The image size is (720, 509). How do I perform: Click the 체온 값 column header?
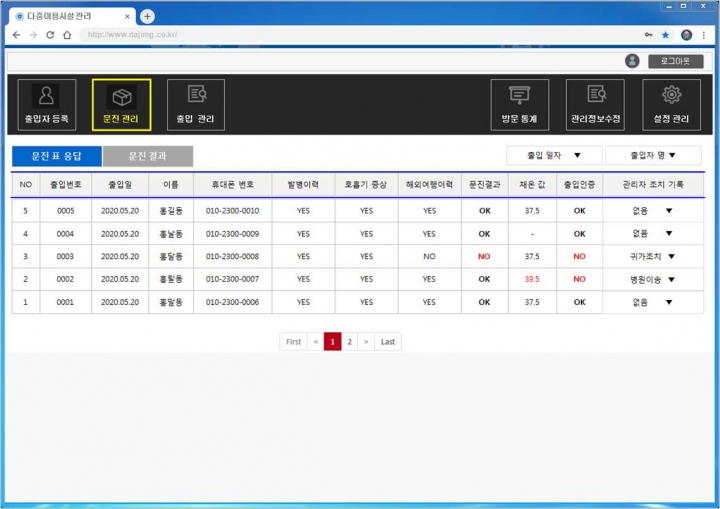coord(532,185)
